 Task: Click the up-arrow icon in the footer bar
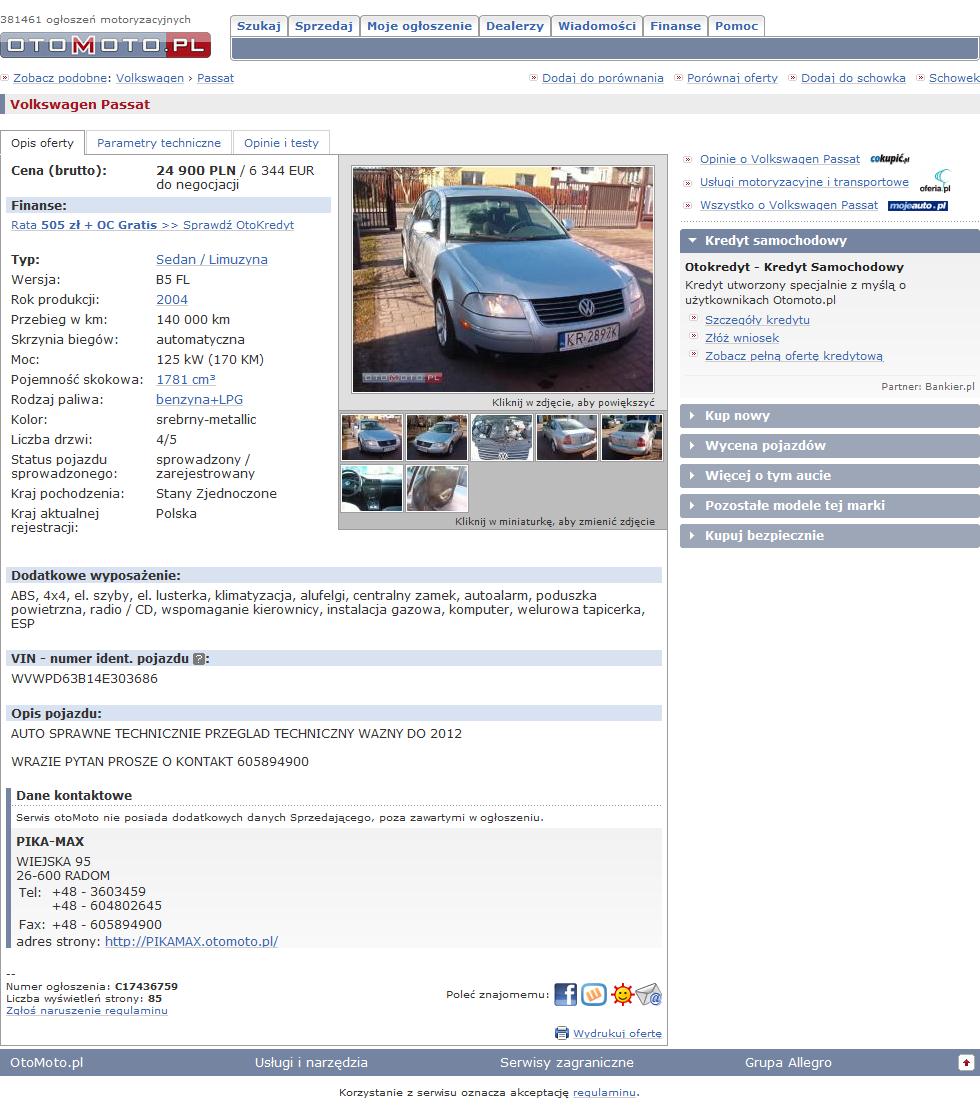pos(966,1062)
